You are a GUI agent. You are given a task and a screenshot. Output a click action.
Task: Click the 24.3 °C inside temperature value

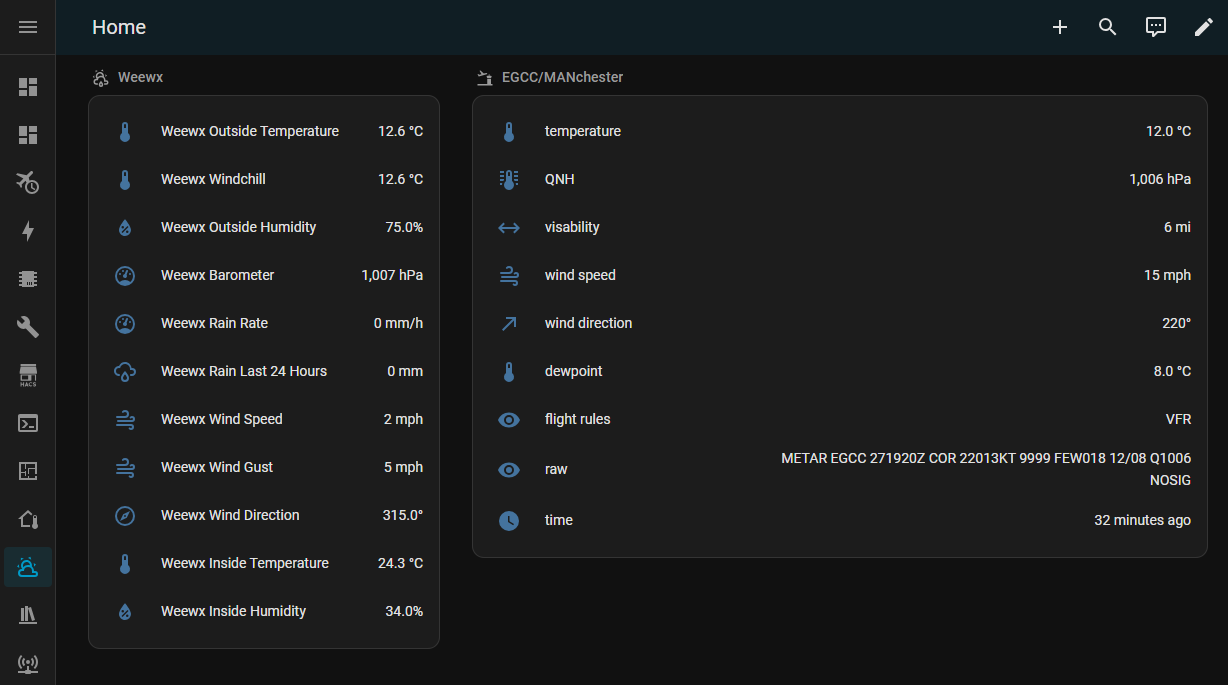tap(400, 563)
